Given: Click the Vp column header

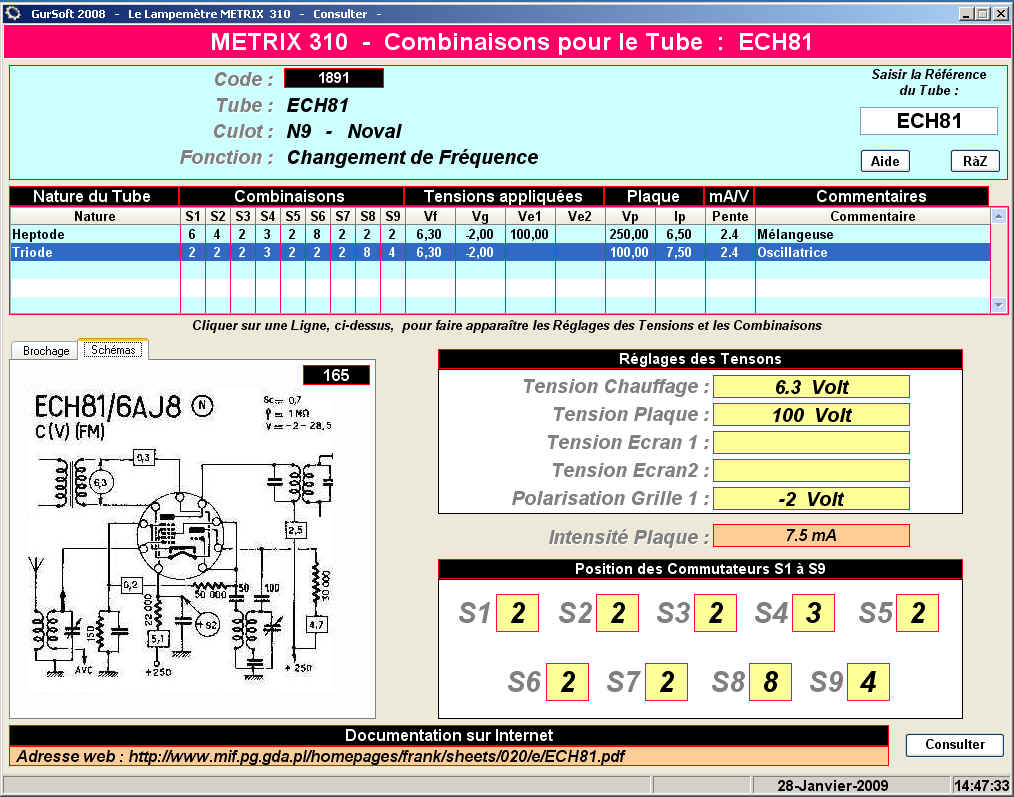Looking at the screenshot, I should tap(630, 216).
